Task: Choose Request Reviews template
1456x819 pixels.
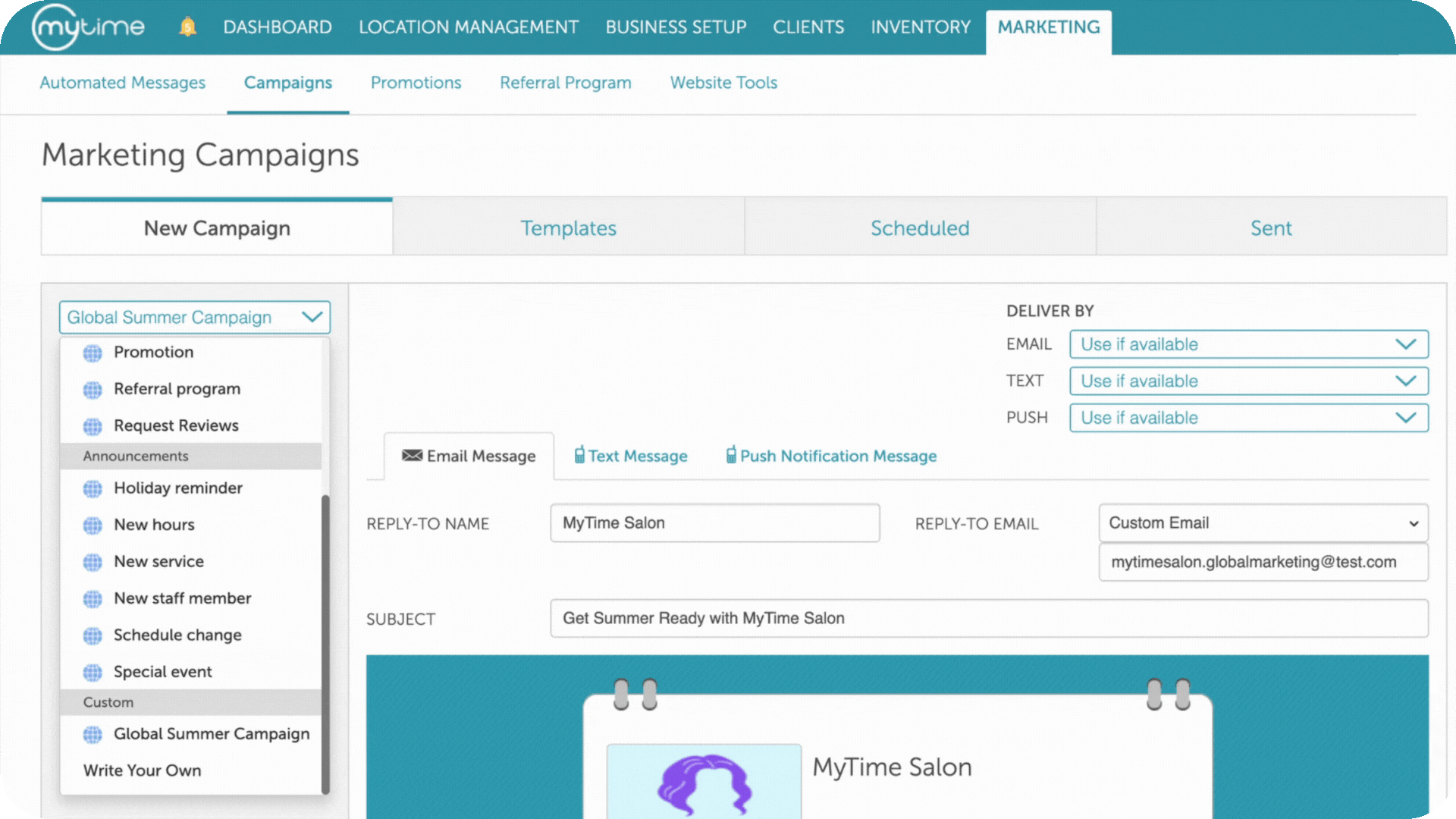Action: click(x=191, y=425)
